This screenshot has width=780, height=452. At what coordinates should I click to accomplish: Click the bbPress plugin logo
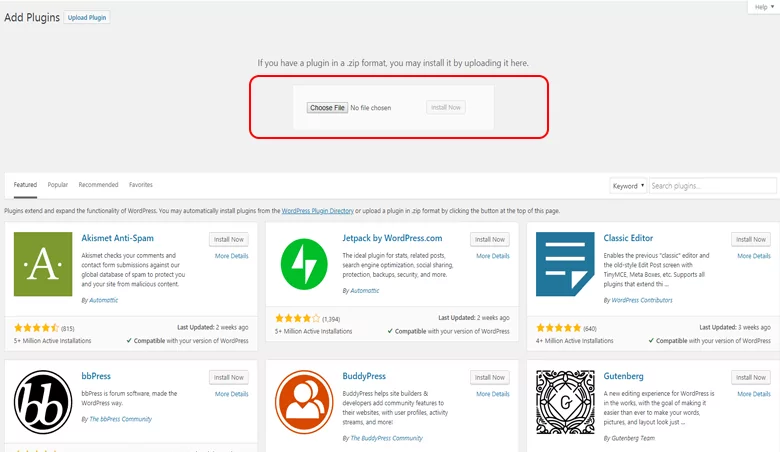(x=43, y=402)
